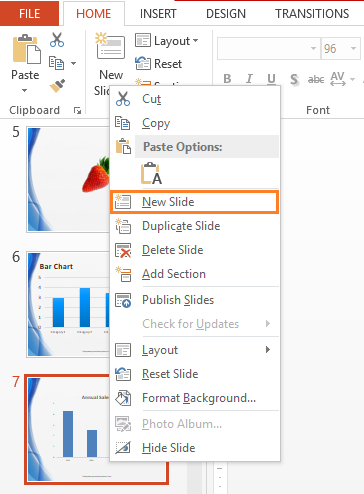Click the Format Painter brush icon

tap(57, 85)
